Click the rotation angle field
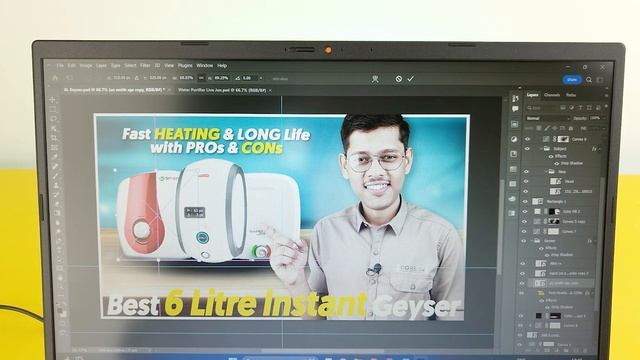The width and height of the screenshot is (640, 360). 248,78
